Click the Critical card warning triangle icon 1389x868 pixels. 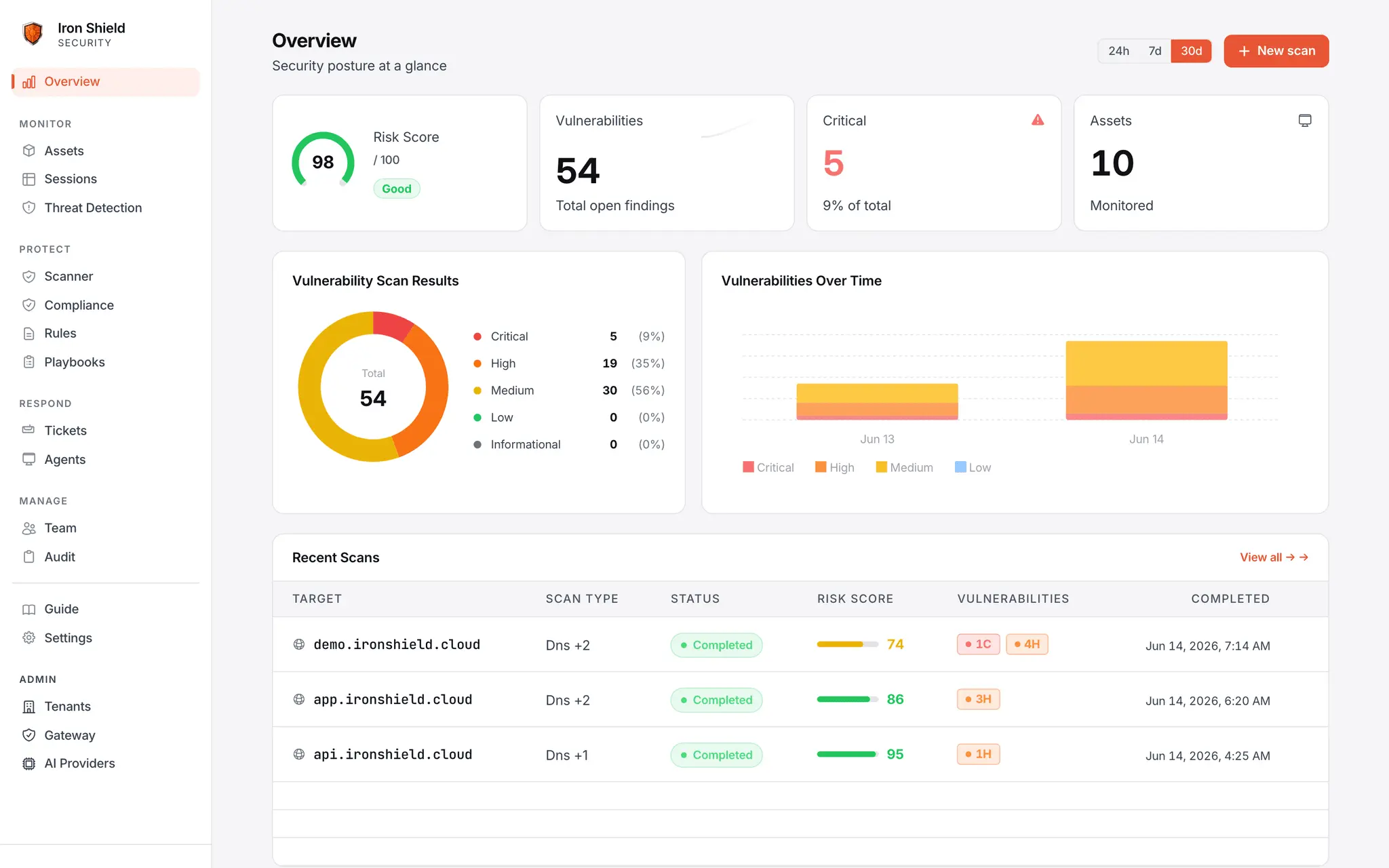(x=1038, y=120)
